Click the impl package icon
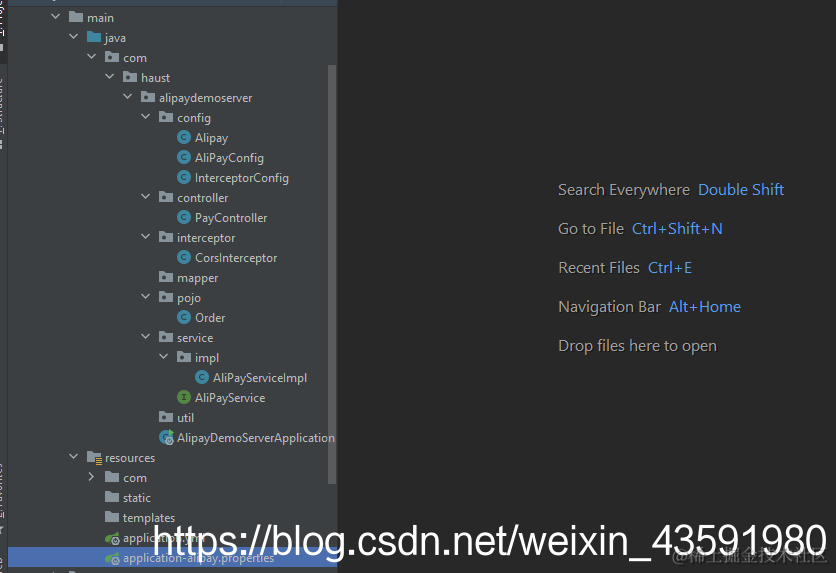 [x=184, y=357]
